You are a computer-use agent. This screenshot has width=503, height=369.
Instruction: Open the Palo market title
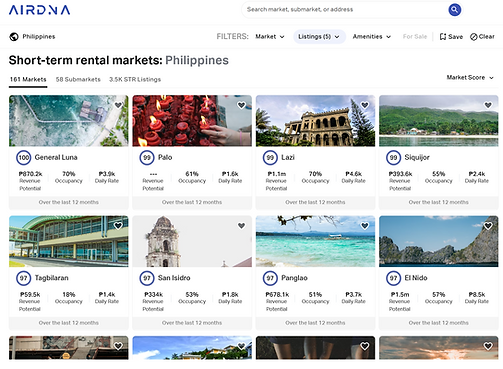coord(165,157)
